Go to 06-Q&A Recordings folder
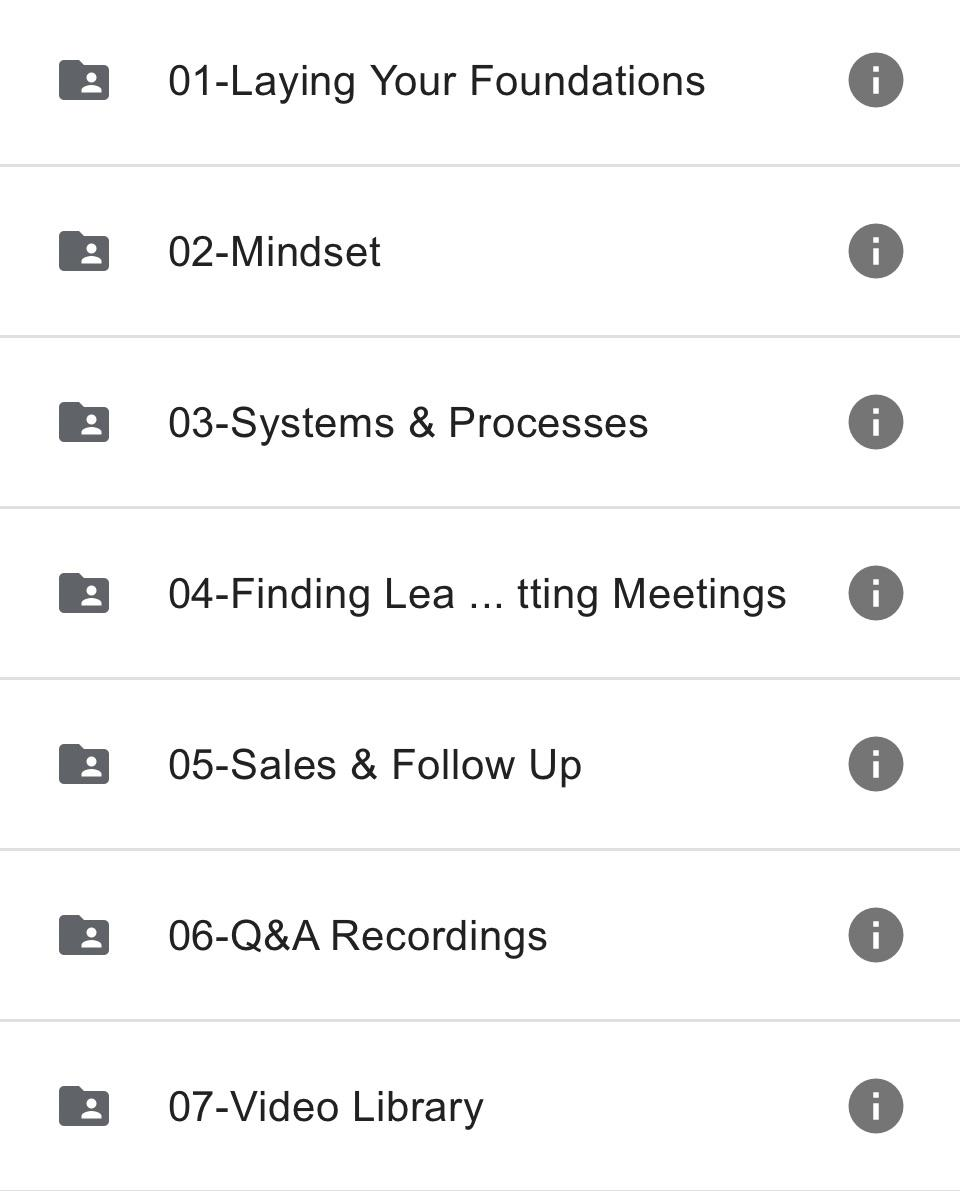 (358, 936)
